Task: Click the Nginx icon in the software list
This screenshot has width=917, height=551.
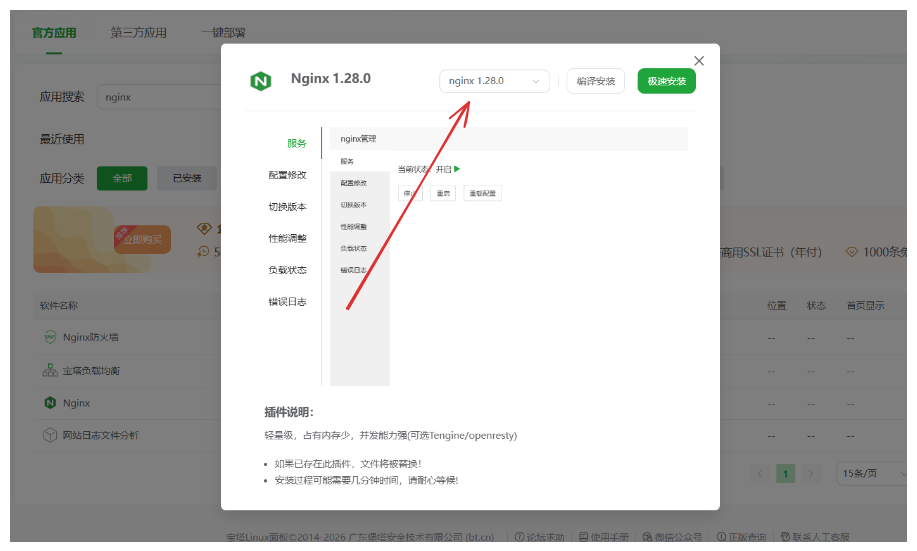Action: tap(50, 403)
